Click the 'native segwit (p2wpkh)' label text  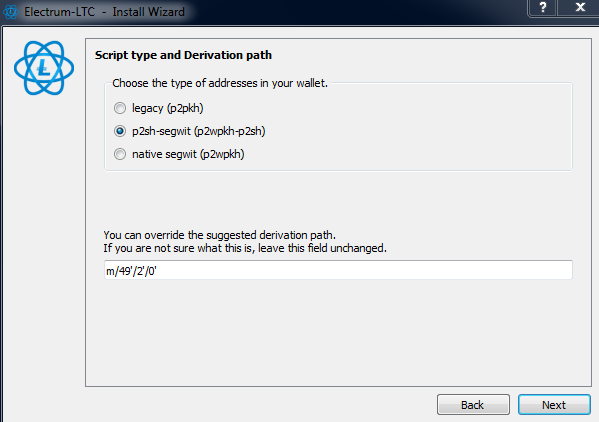[x=188, y=154]
